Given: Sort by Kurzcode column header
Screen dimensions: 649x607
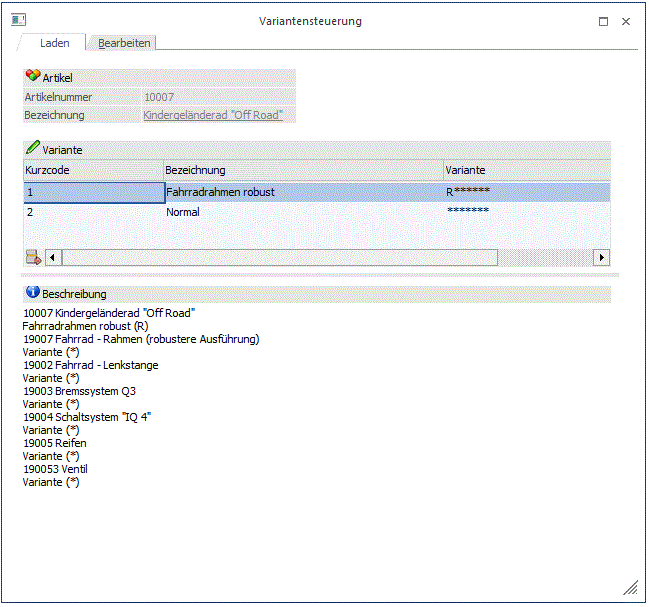Looking at the screenshot, I should click(93, 170).
